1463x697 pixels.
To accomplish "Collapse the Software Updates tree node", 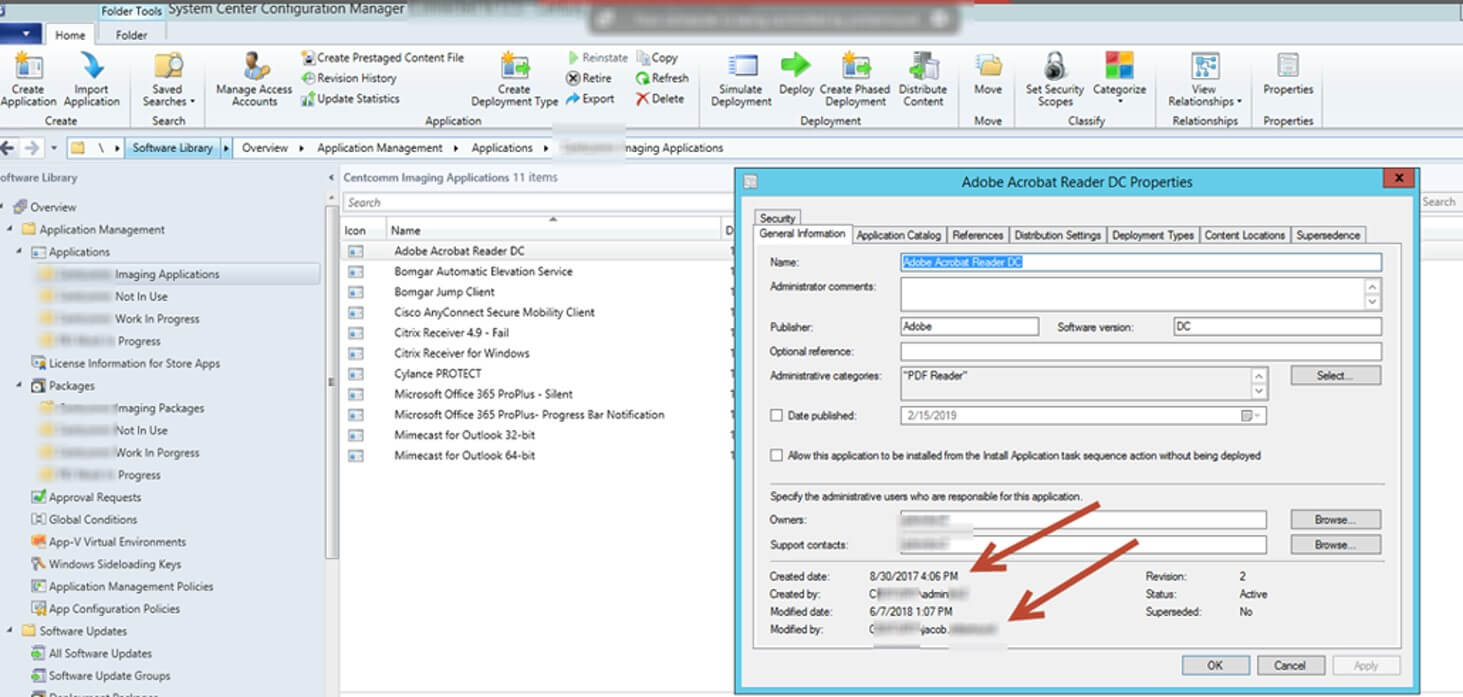I will click(x=10, y=631).
